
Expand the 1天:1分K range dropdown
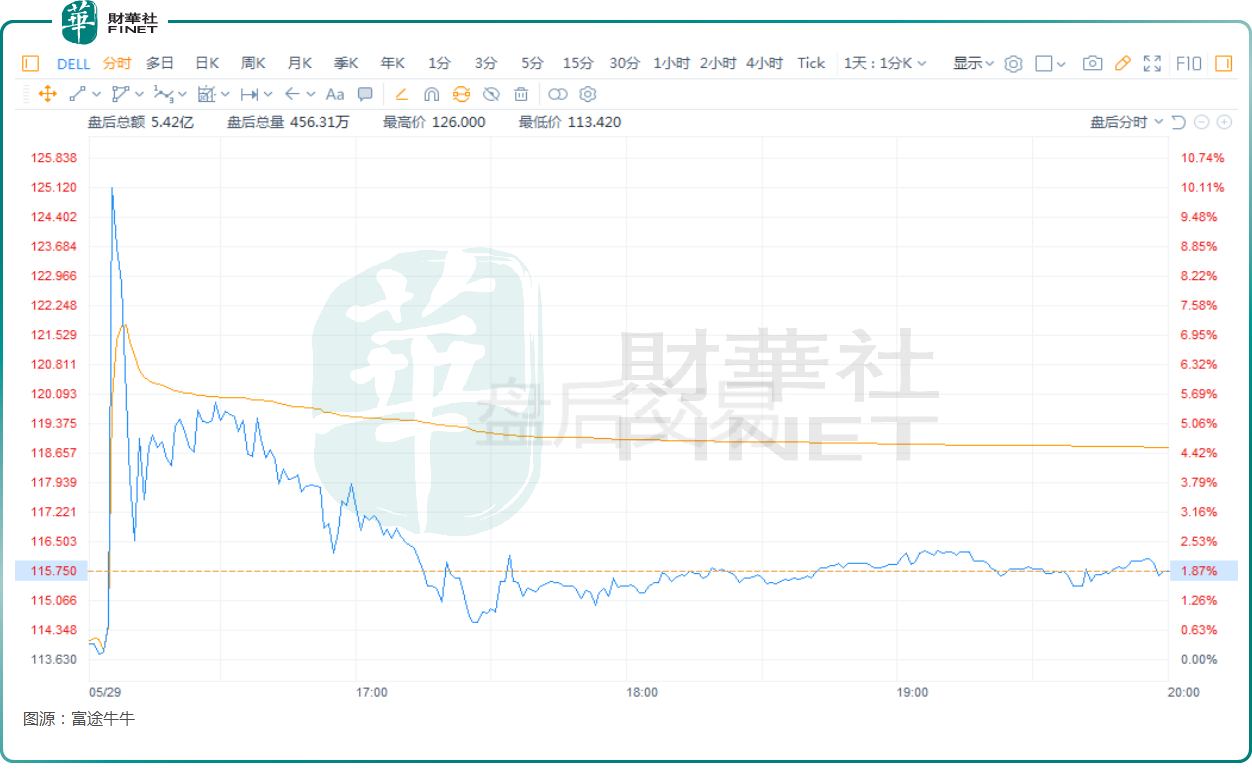[885, 63]
